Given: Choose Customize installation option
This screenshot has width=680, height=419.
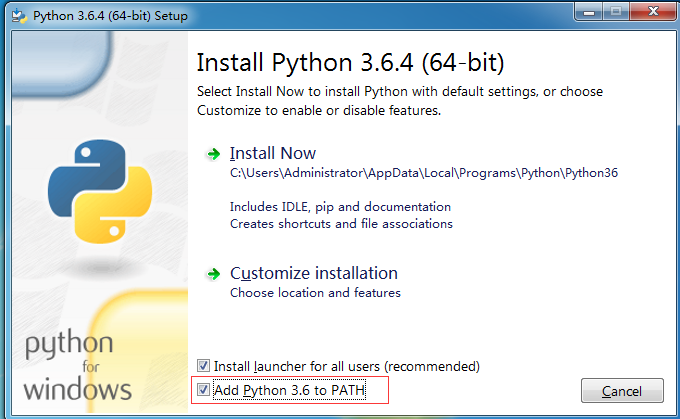Looking at the screenshot, I should pyautogui.click(x=314, y=273).
